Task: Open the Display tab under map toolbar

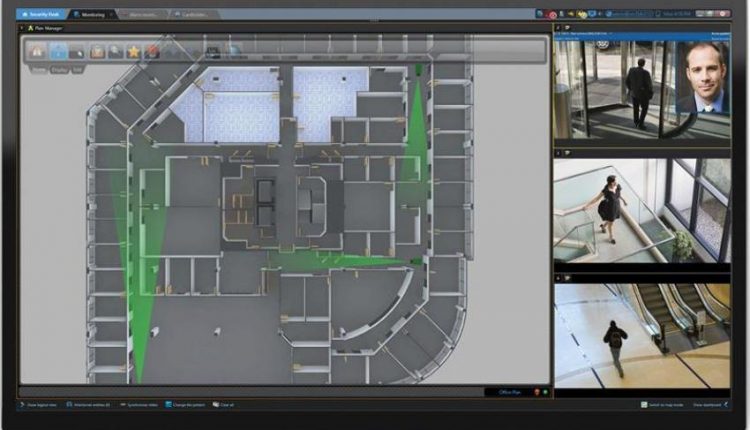Action: coord(59,70)
